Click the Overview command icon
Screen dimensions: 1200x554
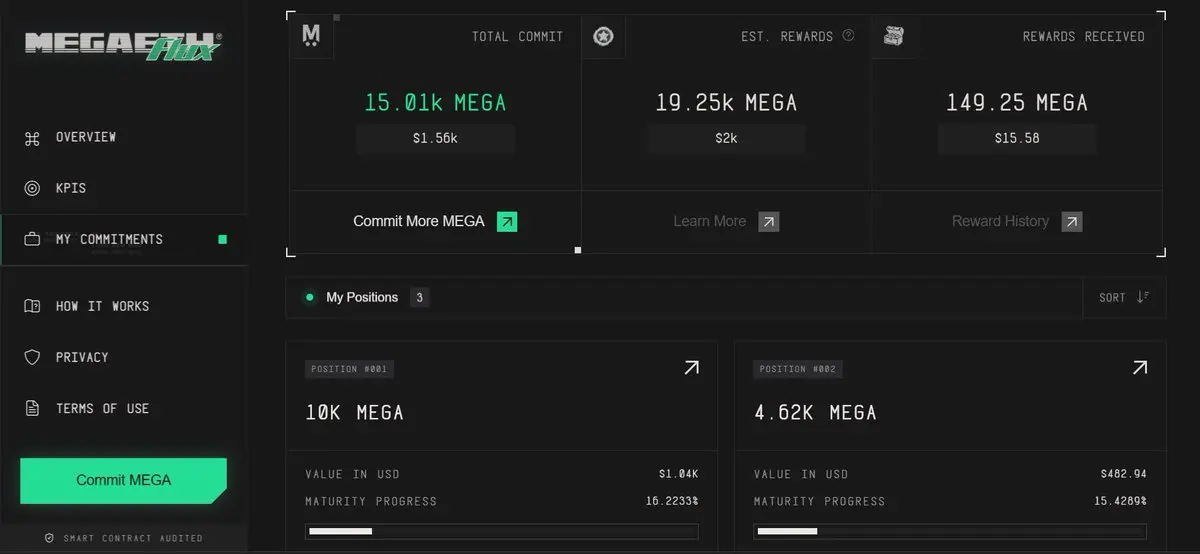coord(32,138)
